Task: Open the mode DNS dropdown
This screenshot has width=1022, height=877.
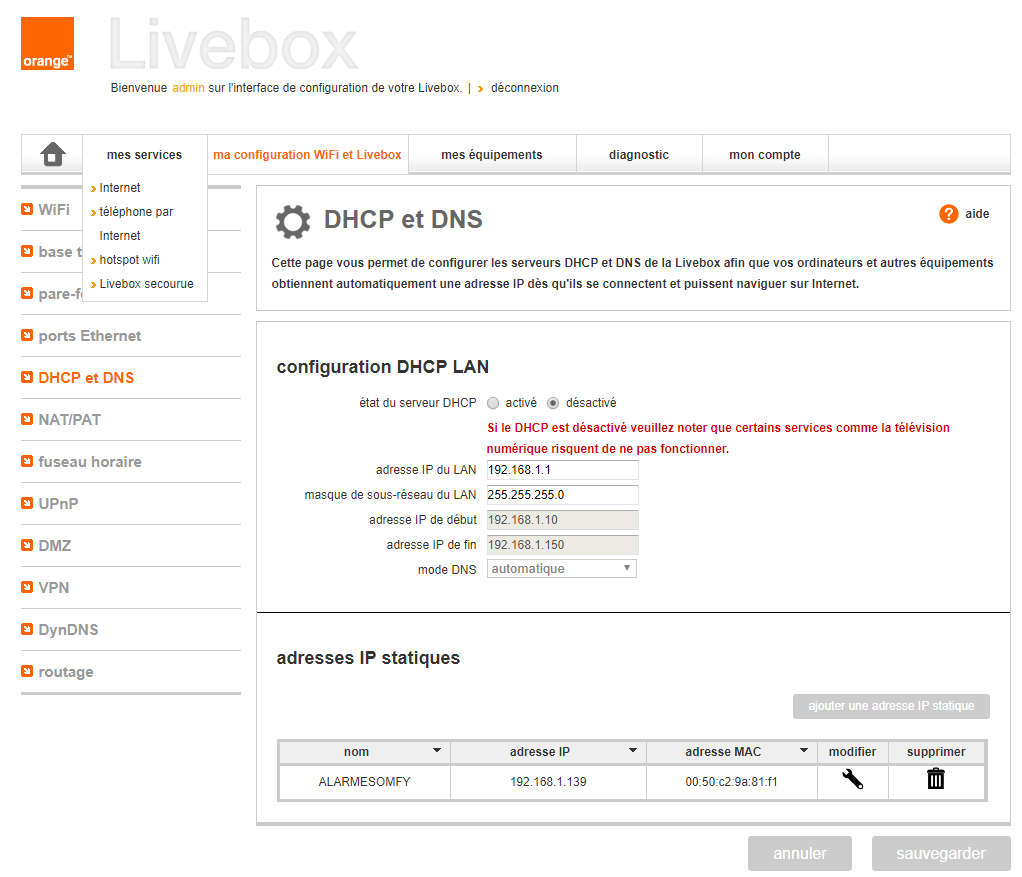Action: coord(561,569)
